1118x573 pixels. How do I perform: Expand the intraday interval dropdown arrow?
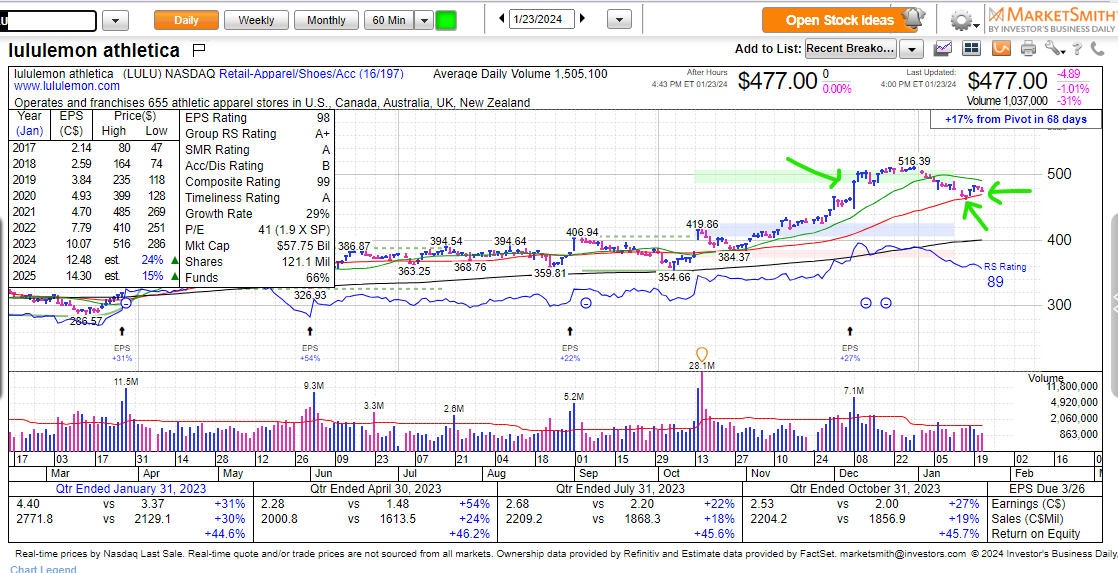(424, 21)
